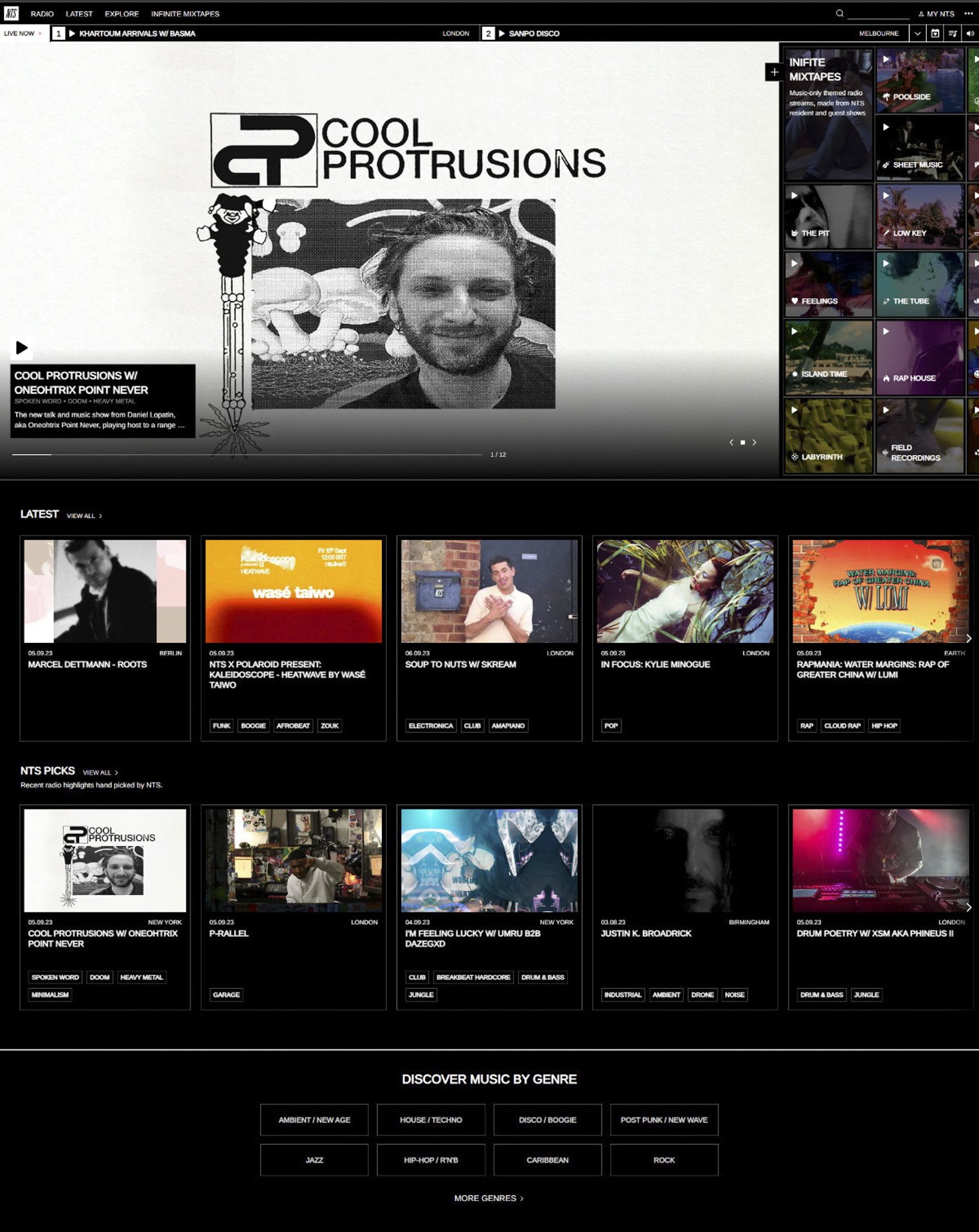Open the P-Rallel episode thumbnail
The width and height of the screenshot is (979, 1232).
(x=293, y=860)
